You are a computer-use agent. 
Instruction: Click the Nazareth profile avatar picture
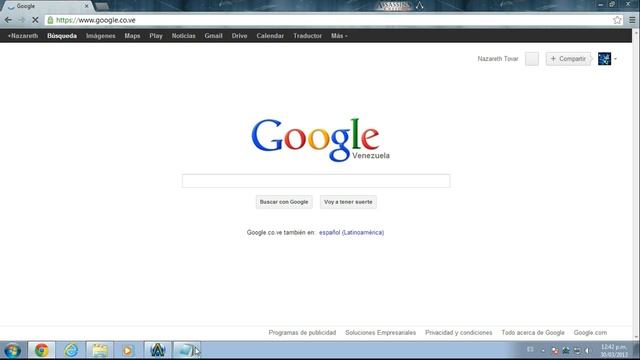coord(604,59)
